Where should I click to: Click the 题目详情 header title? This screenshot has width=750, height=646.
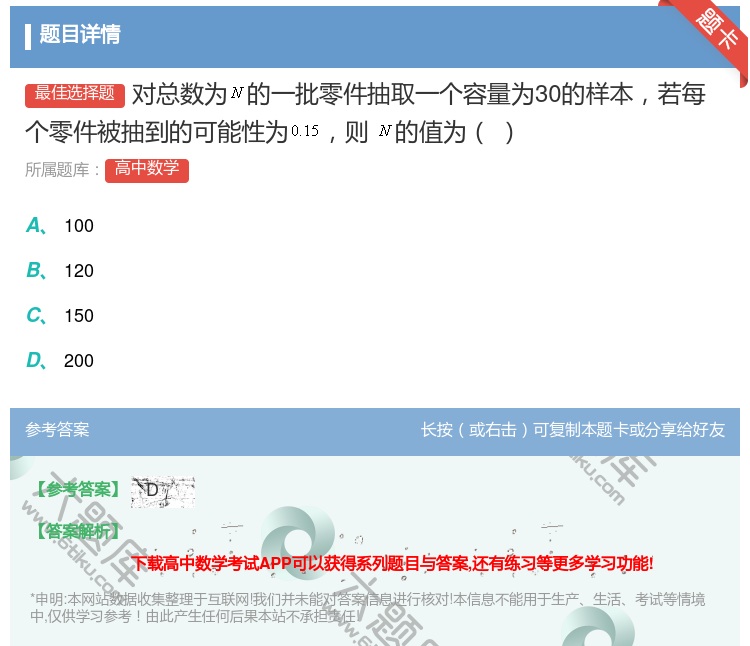click(x=80, y=34)
